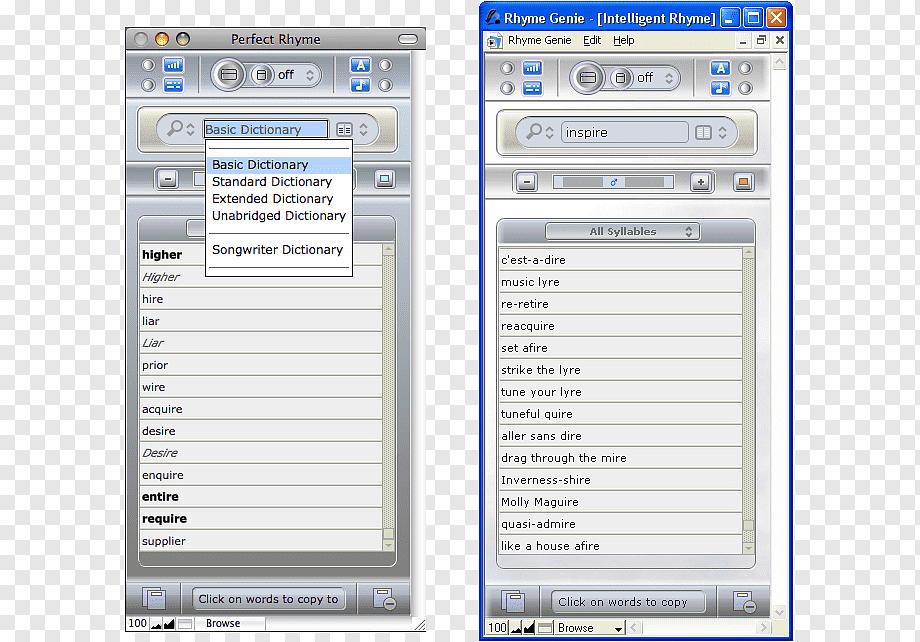The height and width of the screenshot is (642, 920).
Task: Click the dashed lines icon in Perfect Rhyme window
Action: [x=173, y=85]
